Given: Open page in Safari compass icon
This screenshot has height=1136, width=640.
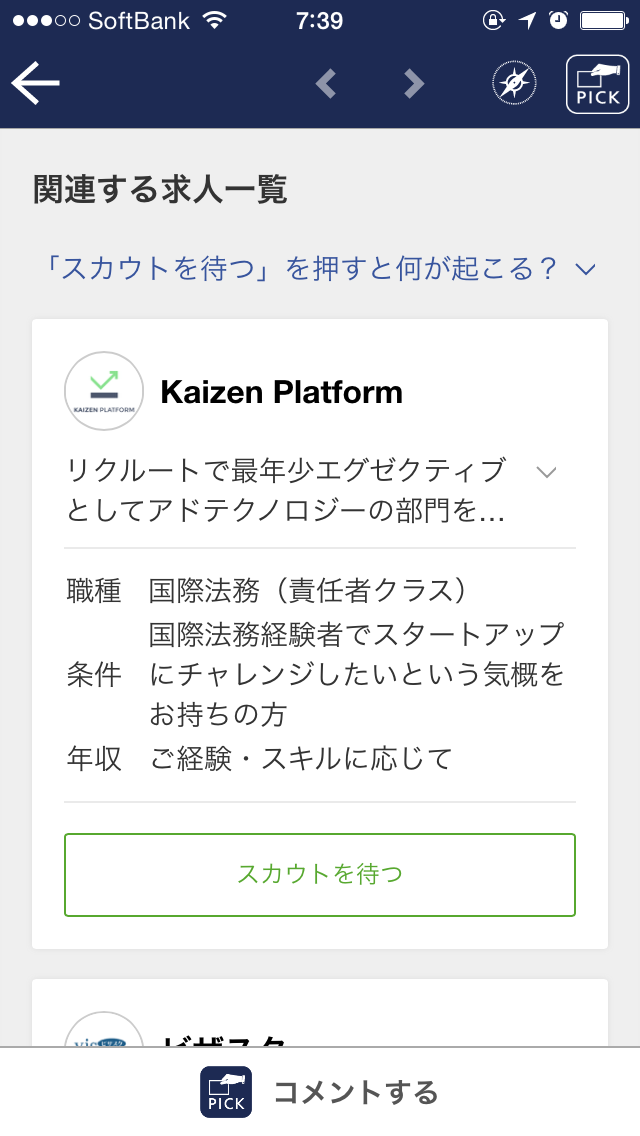Looking at the screenshot, I should point(514,84).
